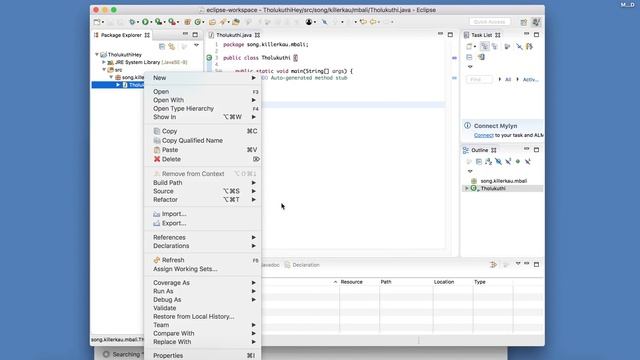Viewport: 640px width, 360px height.
Task: Toggle Hide Completed Tasks in Task List
Action: click(x=519, y=47)
